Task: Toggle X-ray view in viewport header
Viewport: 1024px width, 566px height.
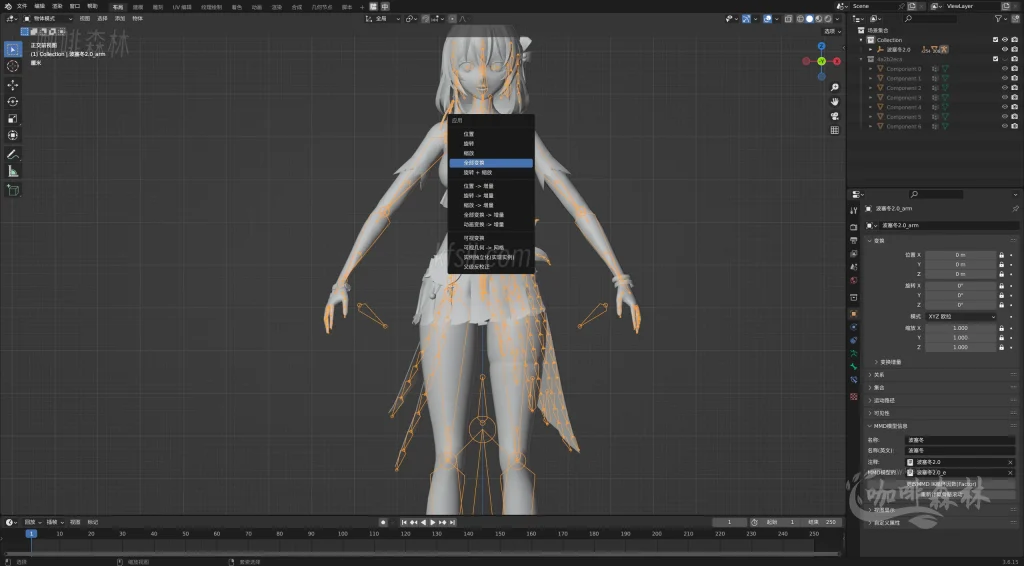Action: (x=789, y=19)
